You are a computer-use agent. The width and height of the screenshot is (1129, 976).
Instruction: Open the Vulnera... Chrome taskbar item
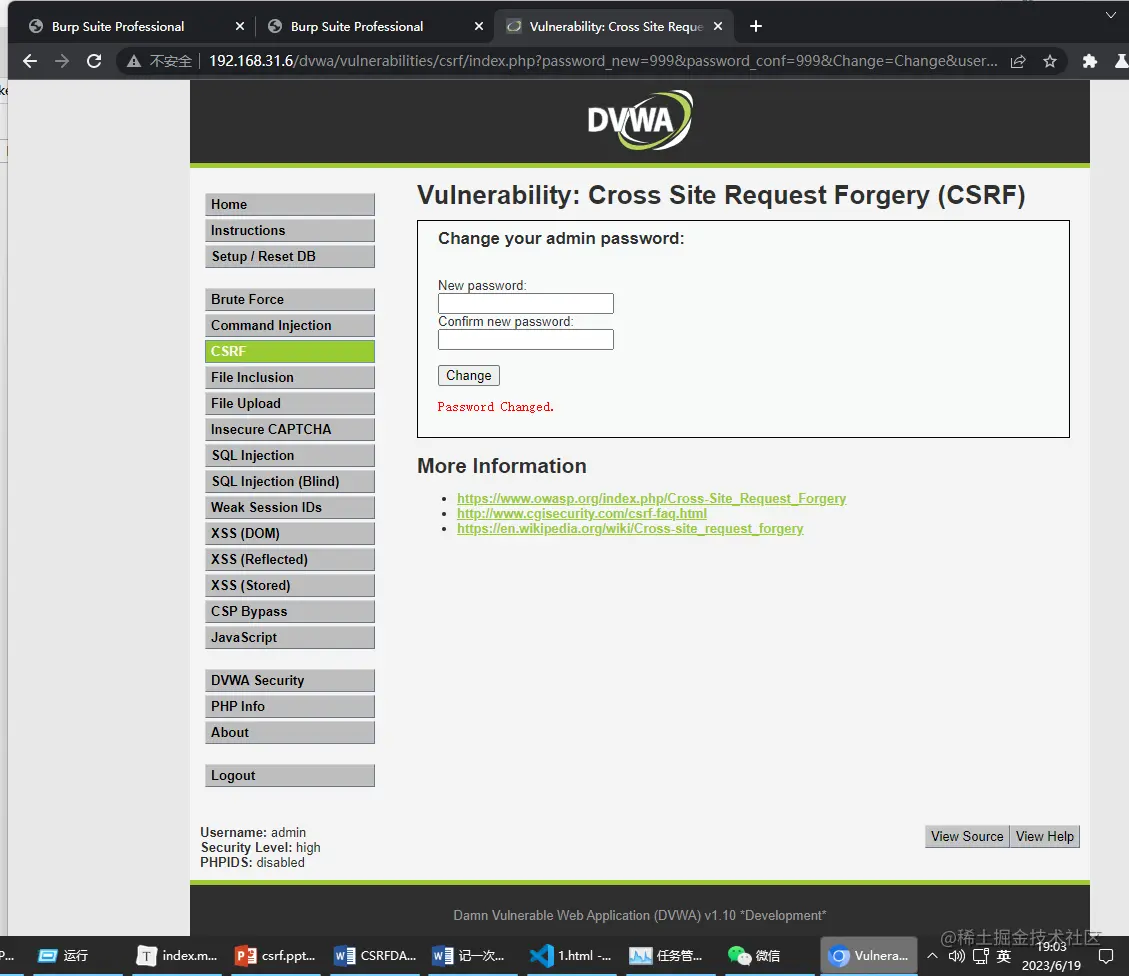click(869, 956)
